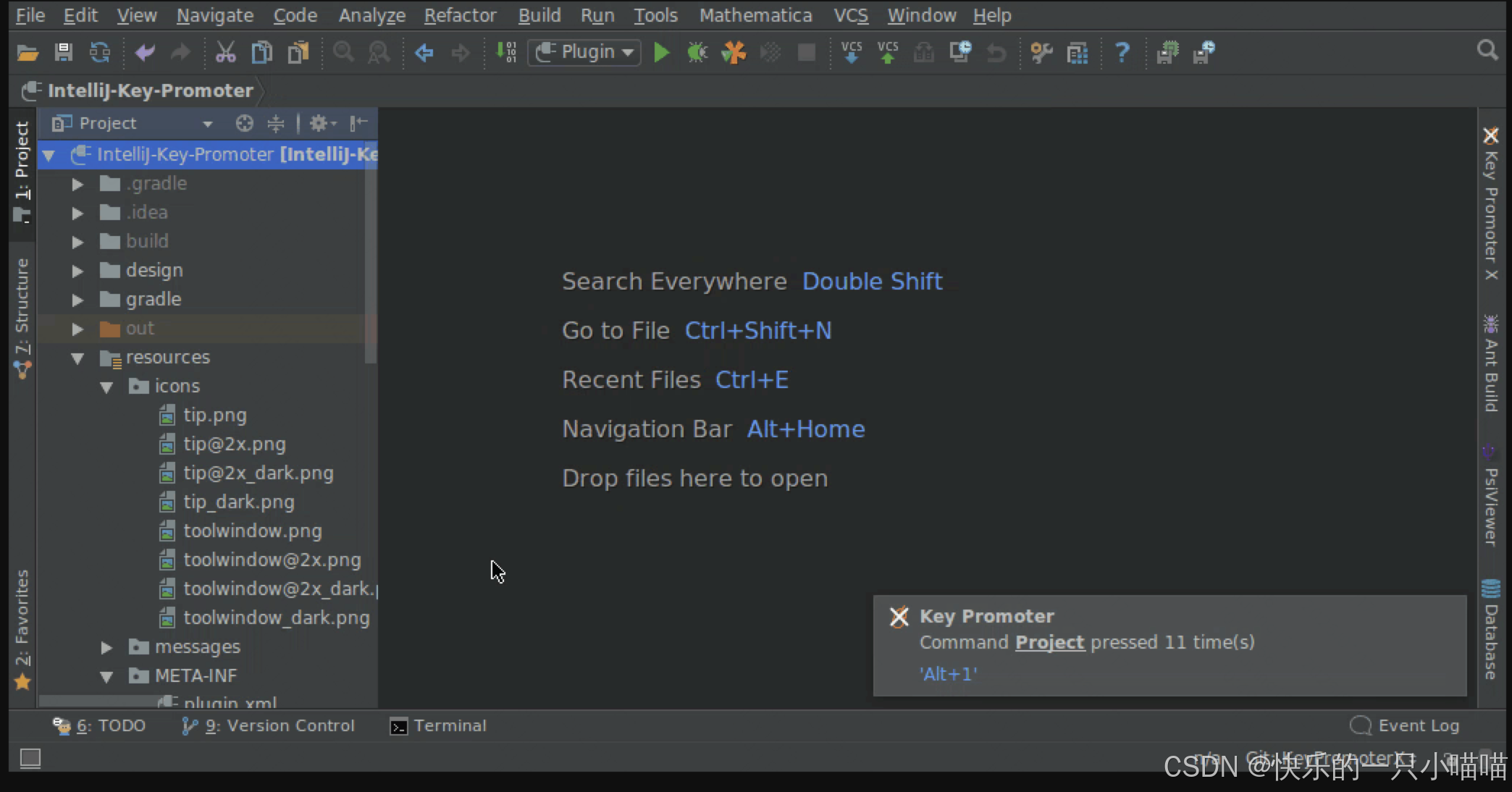Image resolution: width=1512 pixels, height=792 pixels.
Task: Click Scroll from Source crosshair icon
Action: (245, 123)
